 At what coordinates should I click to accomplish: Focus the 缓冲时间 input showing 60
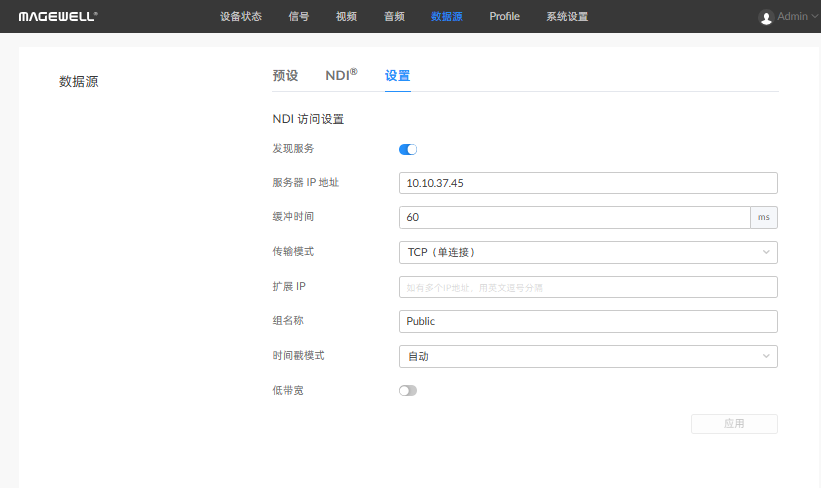point(573,217)
